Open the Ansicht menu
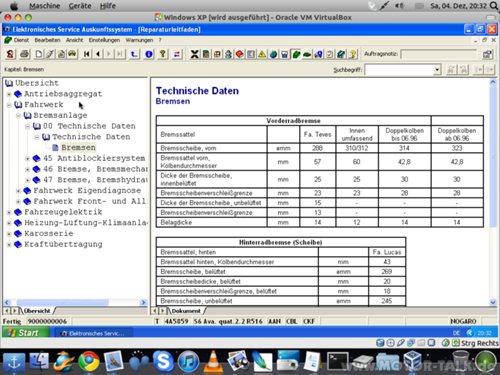This screenshot has height=375, width=500. [74, 40]
